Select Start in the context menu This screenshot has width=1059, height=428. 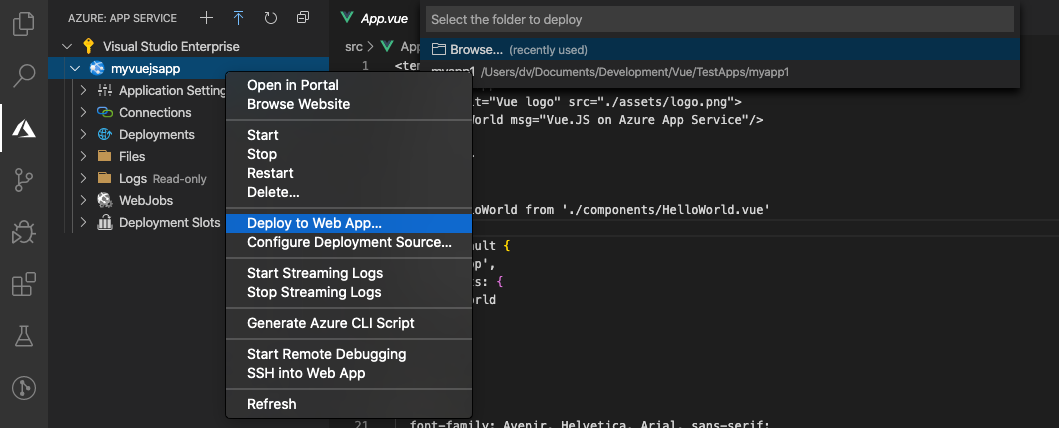point(348,135)
